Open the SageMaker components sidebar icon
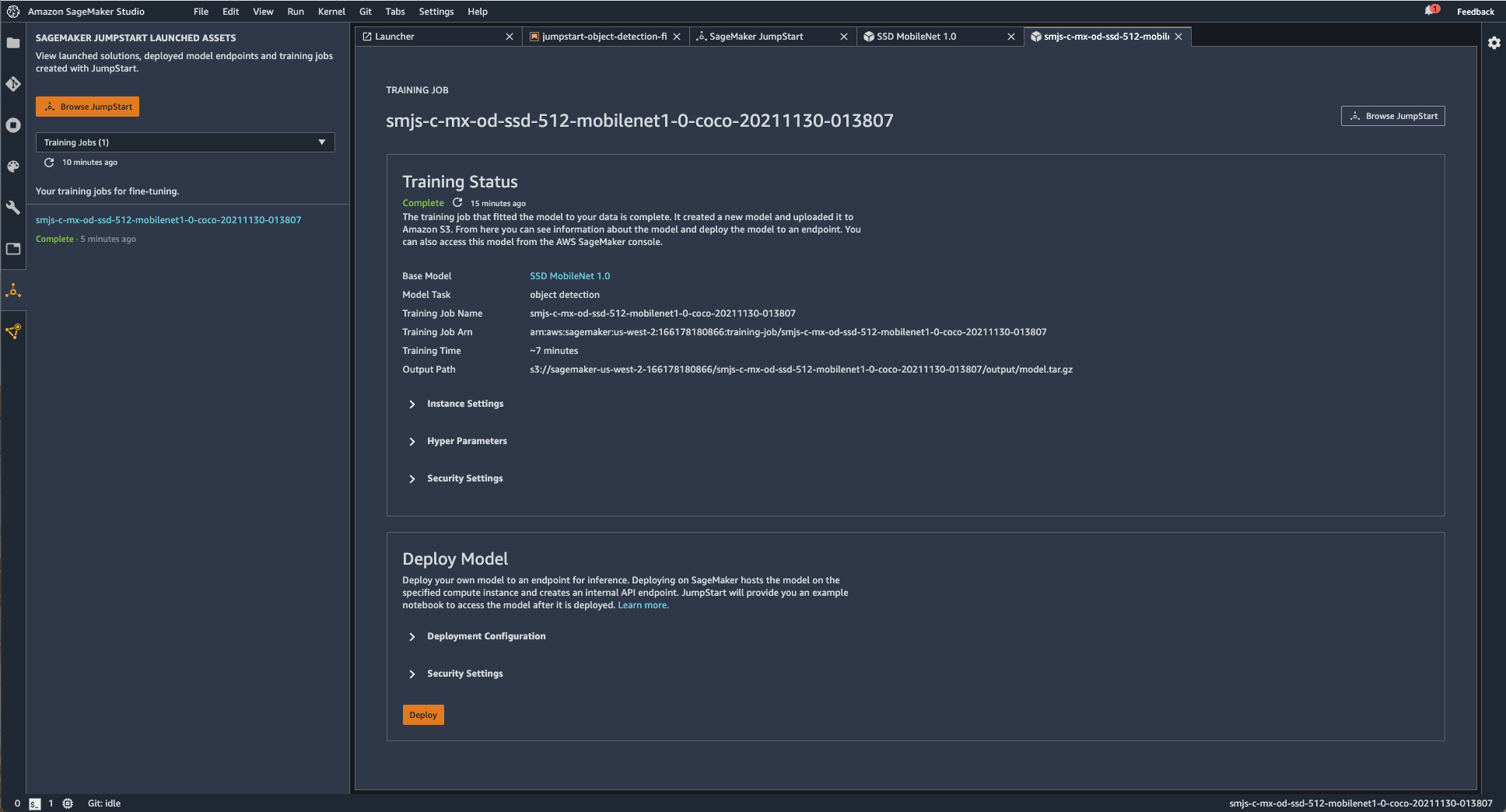1506x812 pixels. click(13, 331)
